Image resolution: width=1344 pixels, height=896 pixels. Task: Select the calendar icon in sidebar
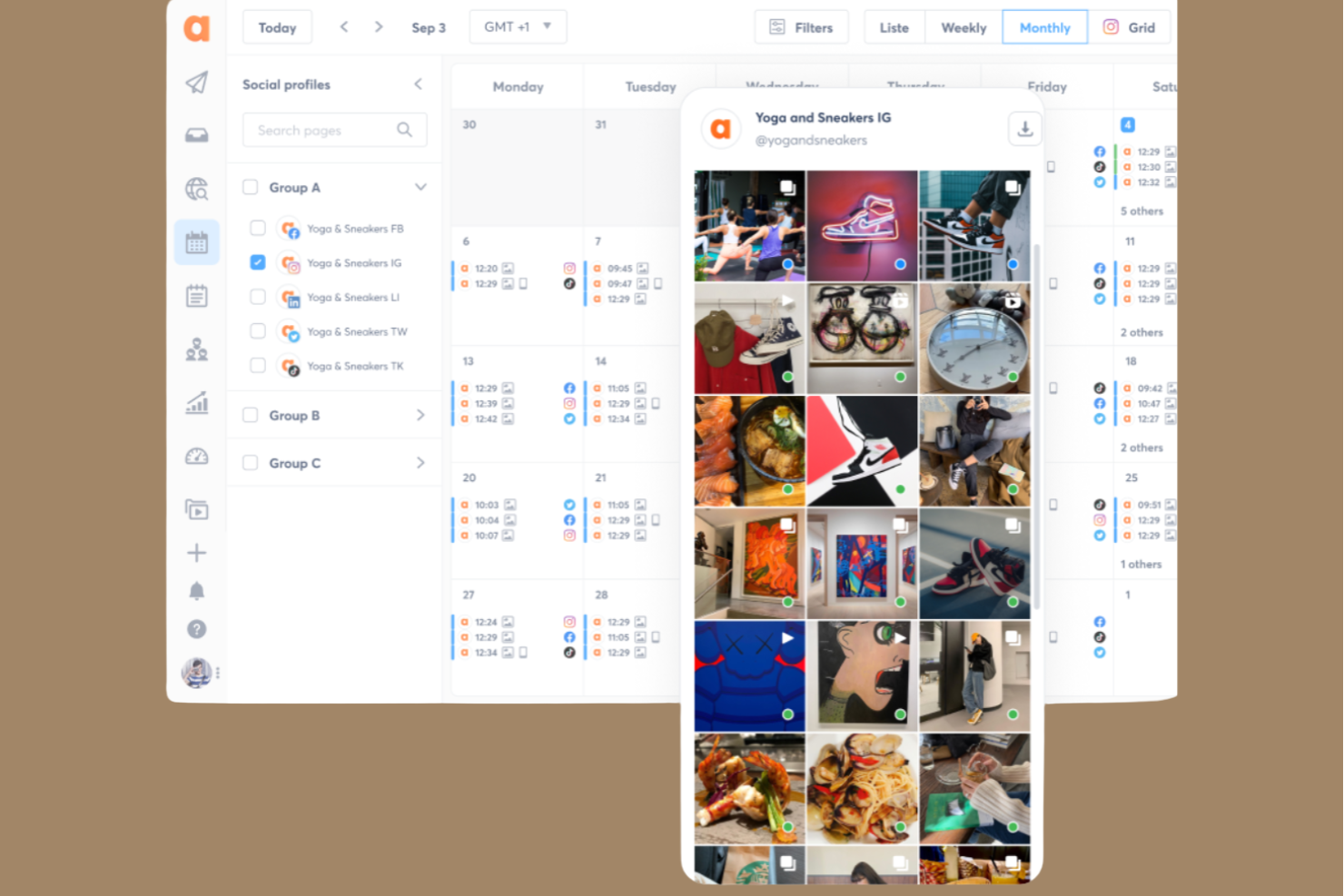pyautogui.click(x=196, y=241)
